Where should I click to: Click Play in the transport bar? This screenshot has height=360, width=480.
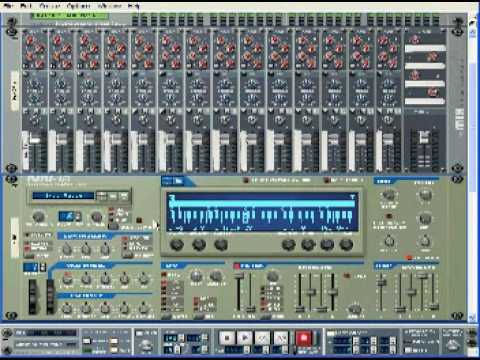pyautogui.click(x=245, y=338)
